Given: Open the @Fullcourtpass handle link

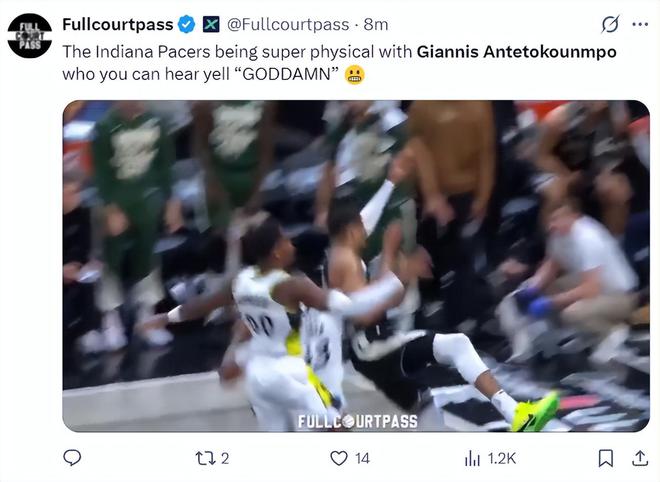Looking at the screenshot, I should coord(288,24).
